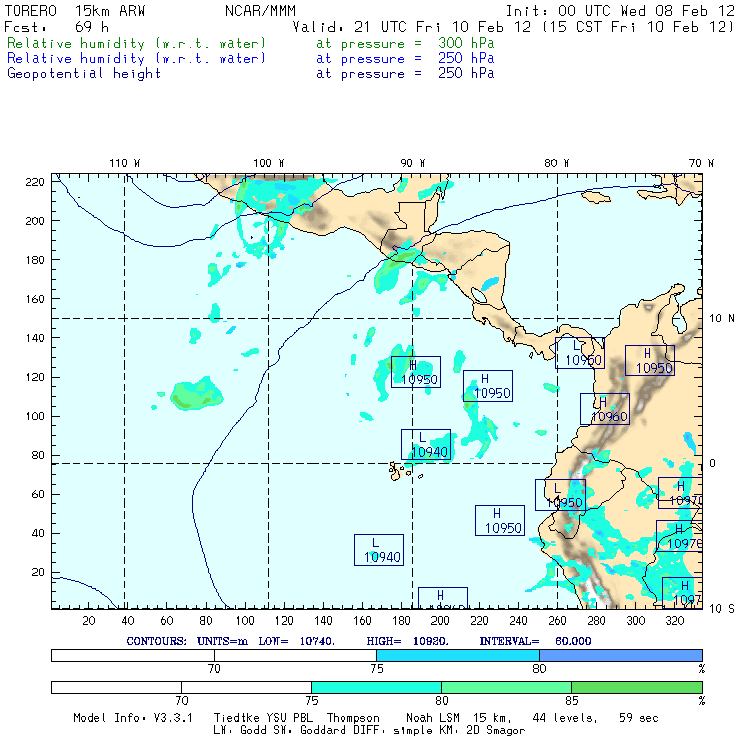Click the green Relative humidity legend label

click(137, 44)
